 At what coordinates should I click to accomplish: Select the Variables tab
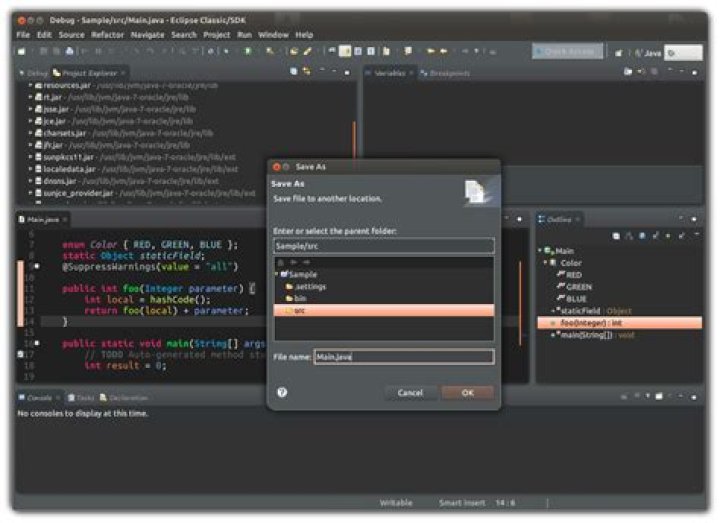(x=389, y=73)
